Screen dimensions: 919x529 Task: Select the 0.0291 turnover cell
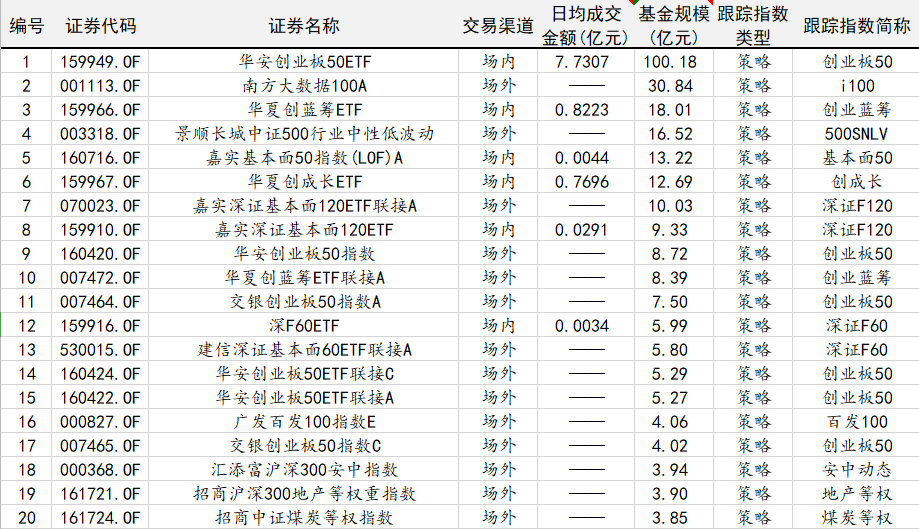(586, 230)
